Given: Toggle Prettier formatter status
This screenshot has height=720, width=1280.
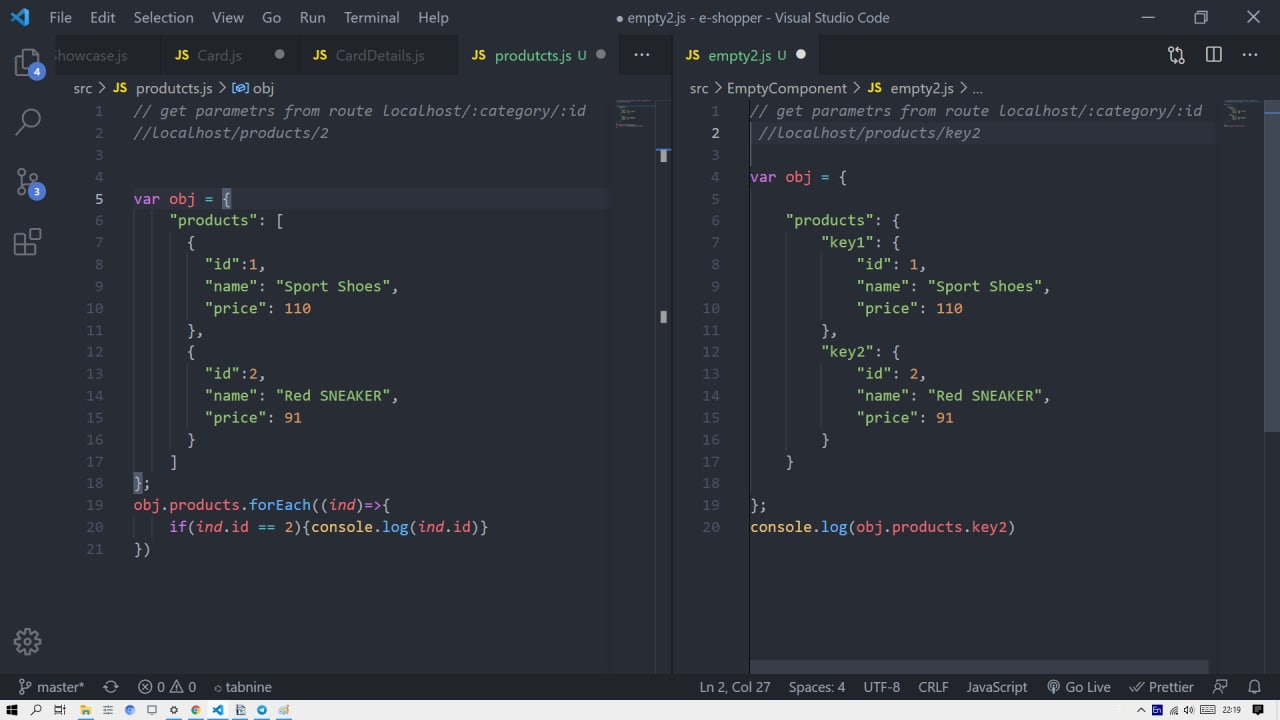Looking at the screenshot, I should click(1161, 687).
